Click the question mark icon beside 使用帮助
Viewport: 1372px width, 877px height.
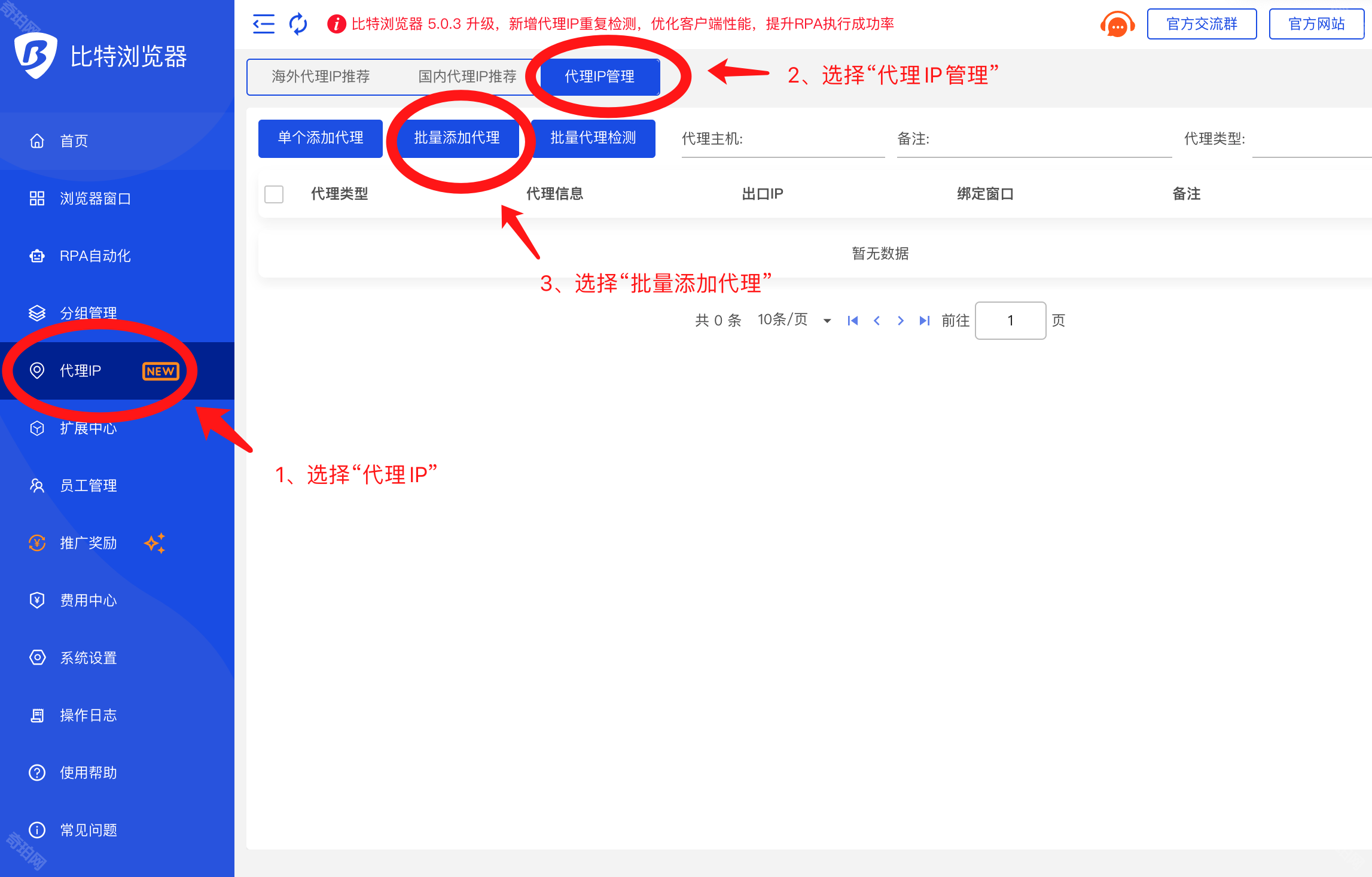coord(37,773)
